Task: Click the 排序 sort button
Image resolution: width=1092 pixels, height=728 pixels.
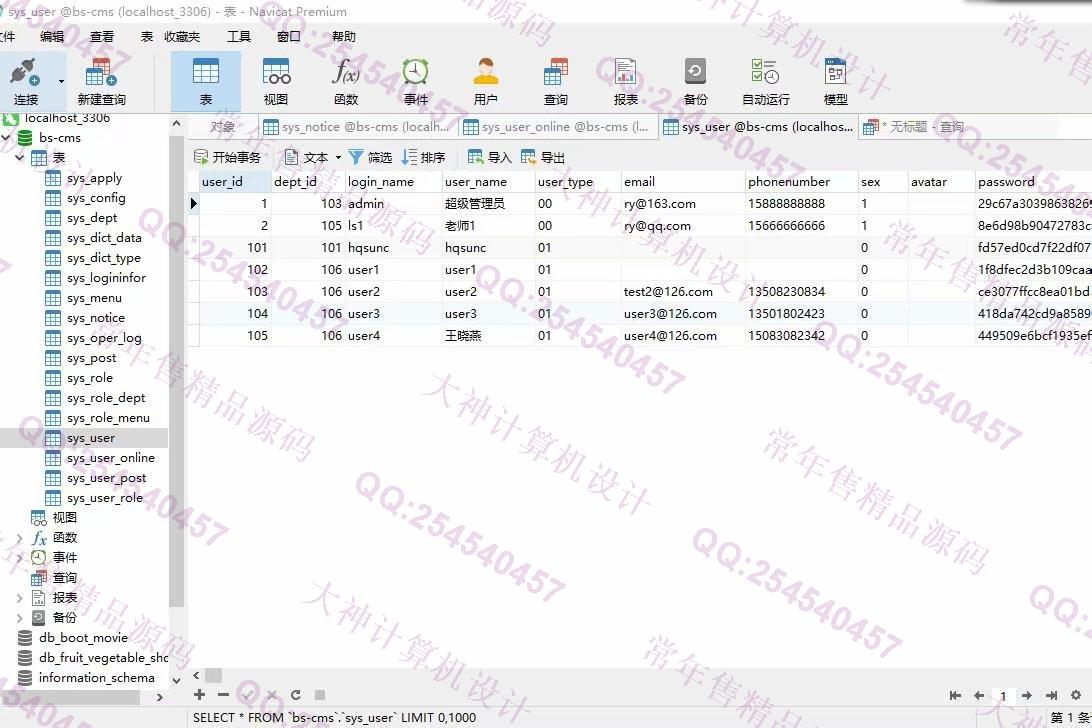Action: click(423, 157)
